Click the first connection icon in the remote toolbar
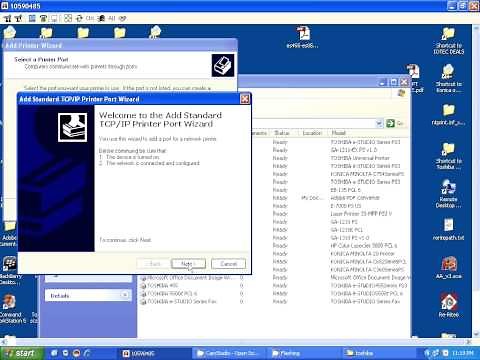 [x=8, y=18]
